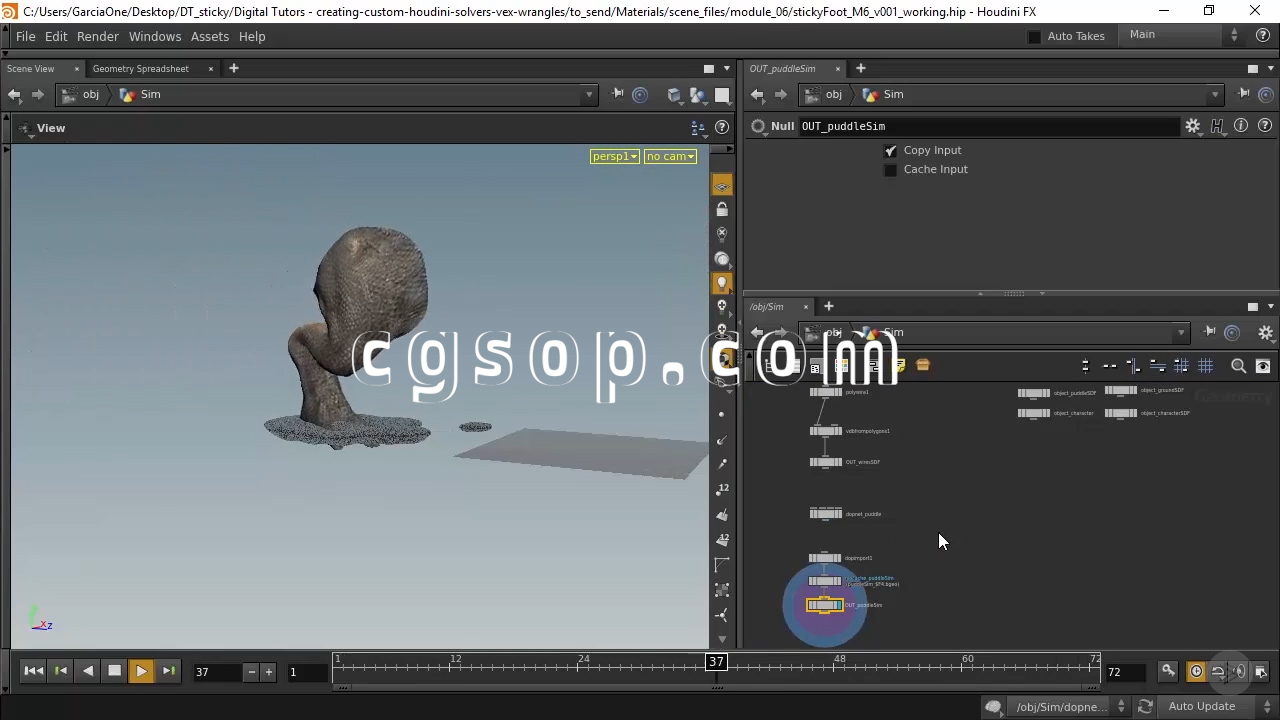1280x720 pixels.
Task: Click the align nodes horizontally icon
Action: click(1110, 366)
